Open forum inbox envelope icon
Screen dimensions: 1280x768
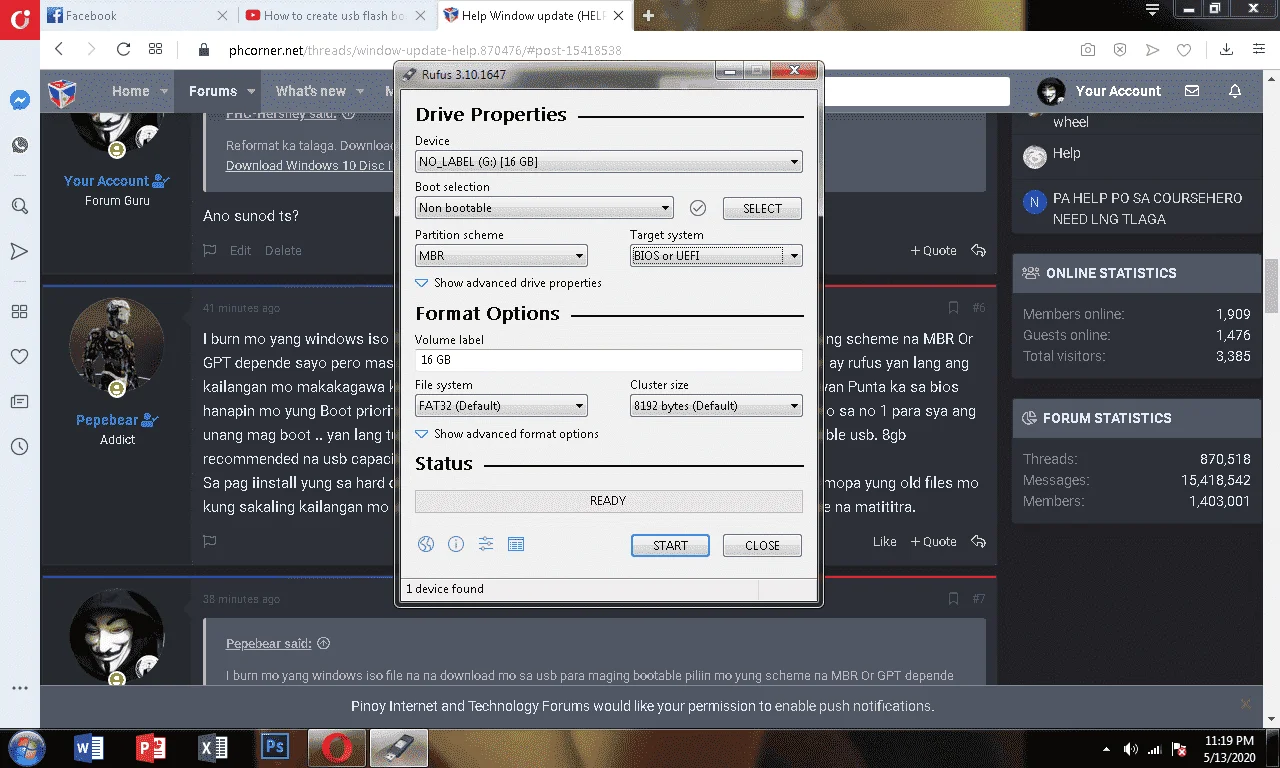click(1192, 91)
